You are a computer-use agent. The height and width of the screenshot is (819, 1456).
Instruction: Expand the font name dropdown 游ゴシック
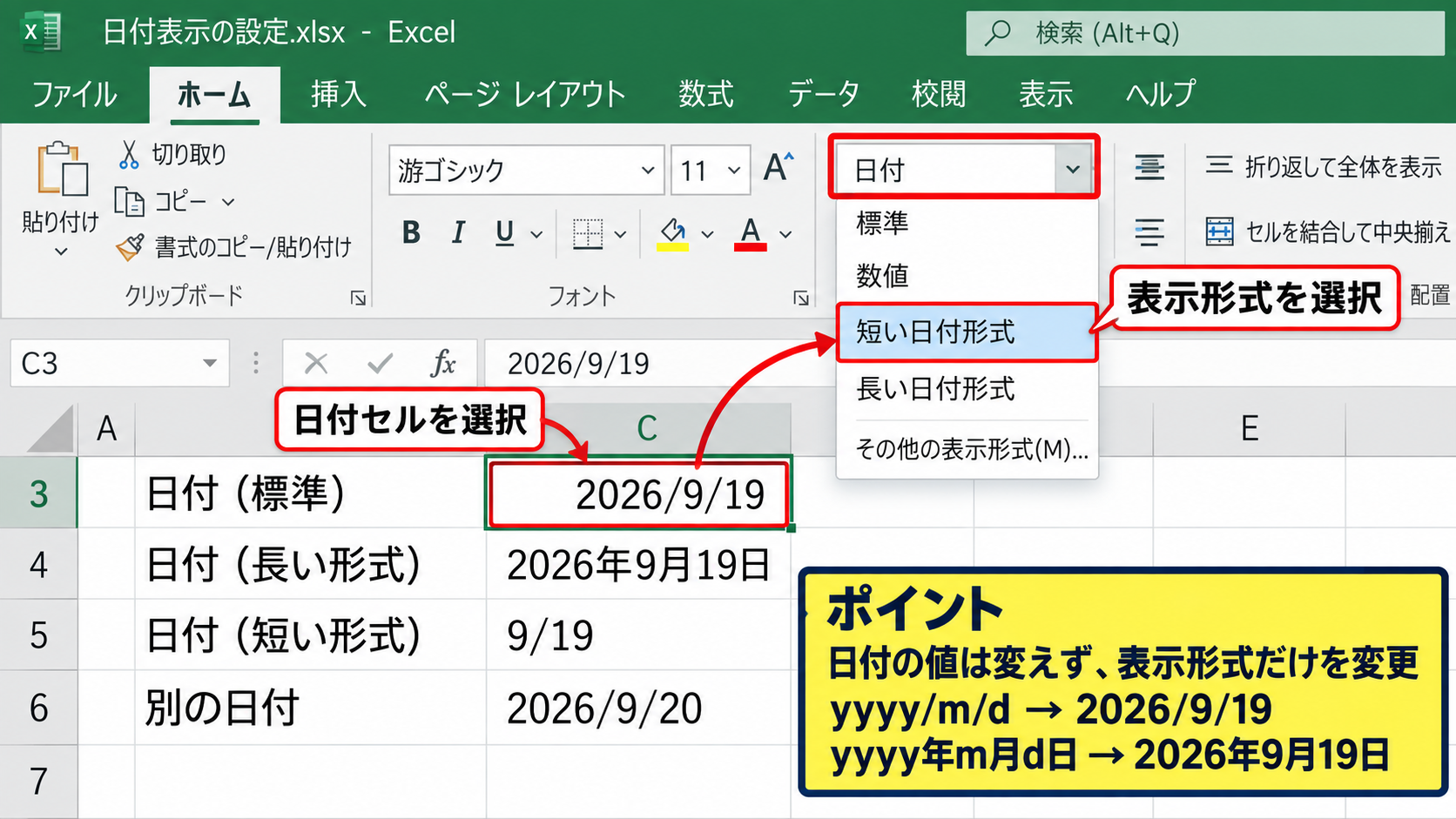tap(647, 171)
